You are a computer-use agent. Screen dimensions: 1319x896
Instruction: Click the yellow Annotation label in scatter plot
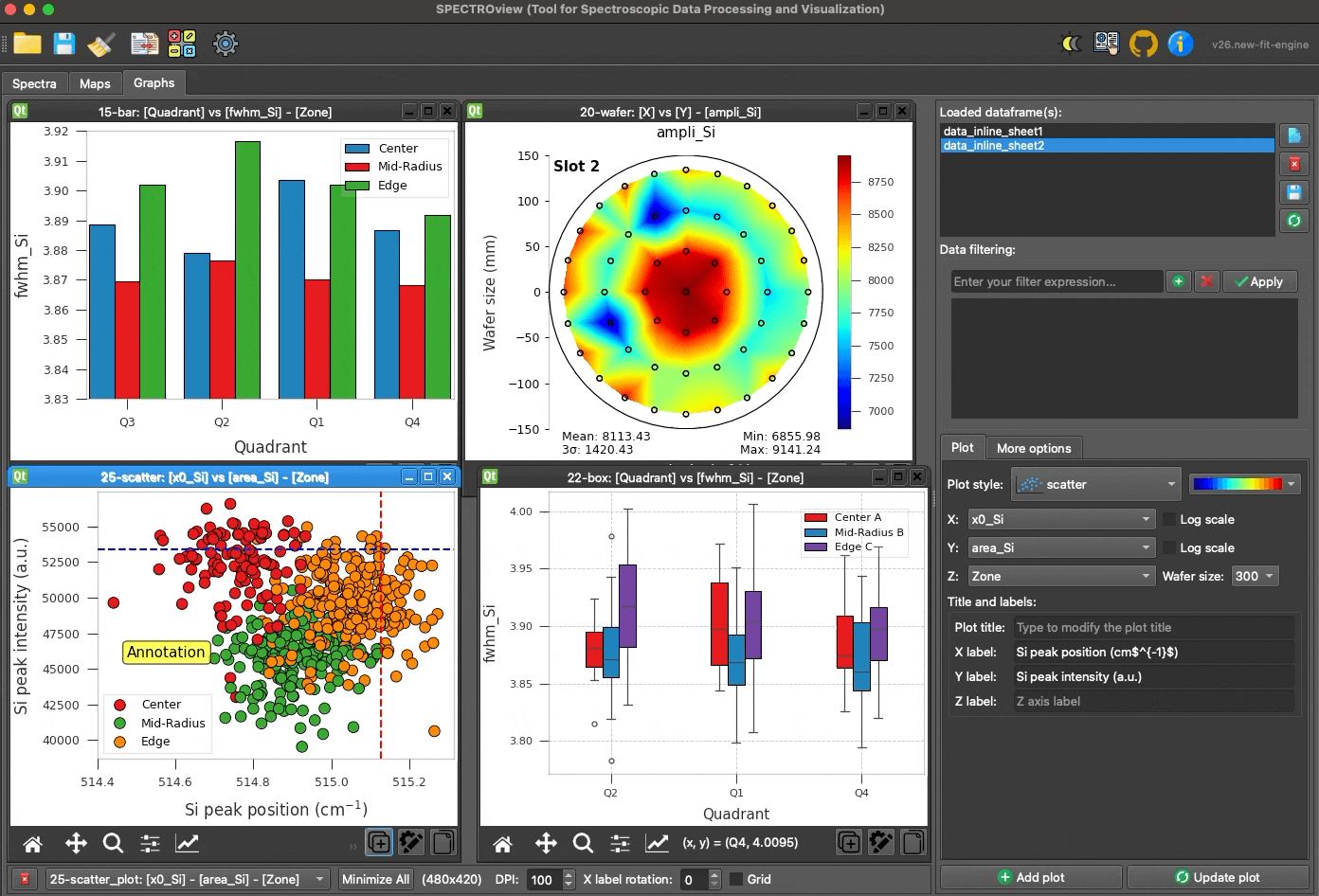tap(166, 652)
